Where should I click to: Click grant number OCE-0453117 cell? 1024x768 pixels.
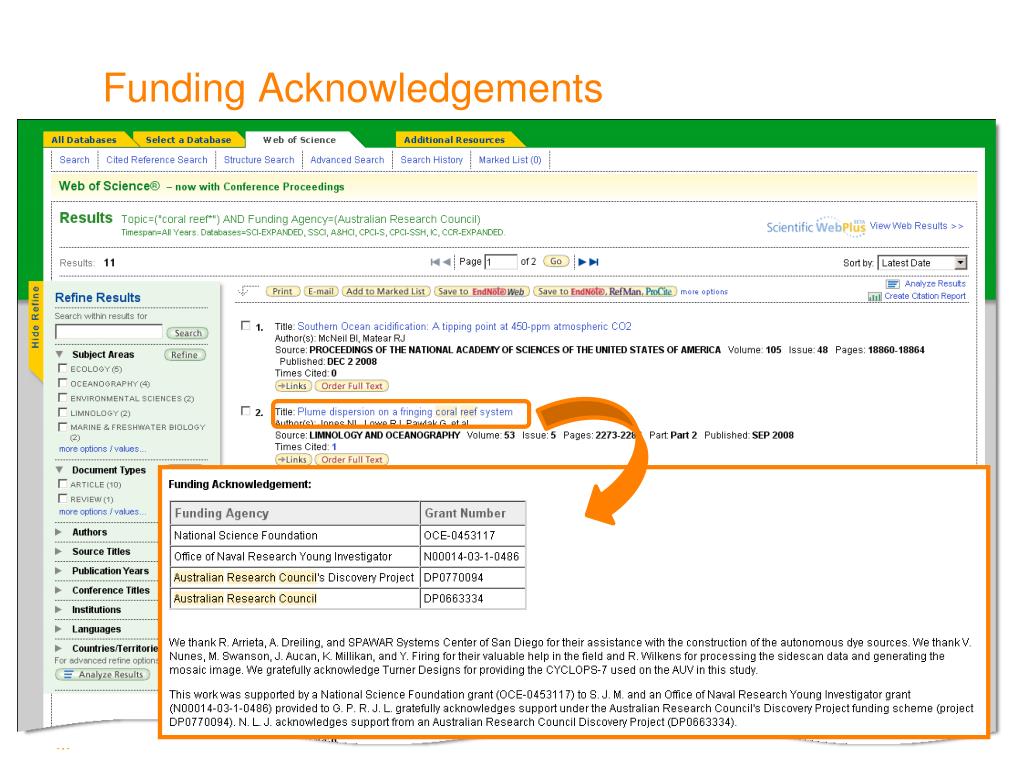[x=473, y=536]
